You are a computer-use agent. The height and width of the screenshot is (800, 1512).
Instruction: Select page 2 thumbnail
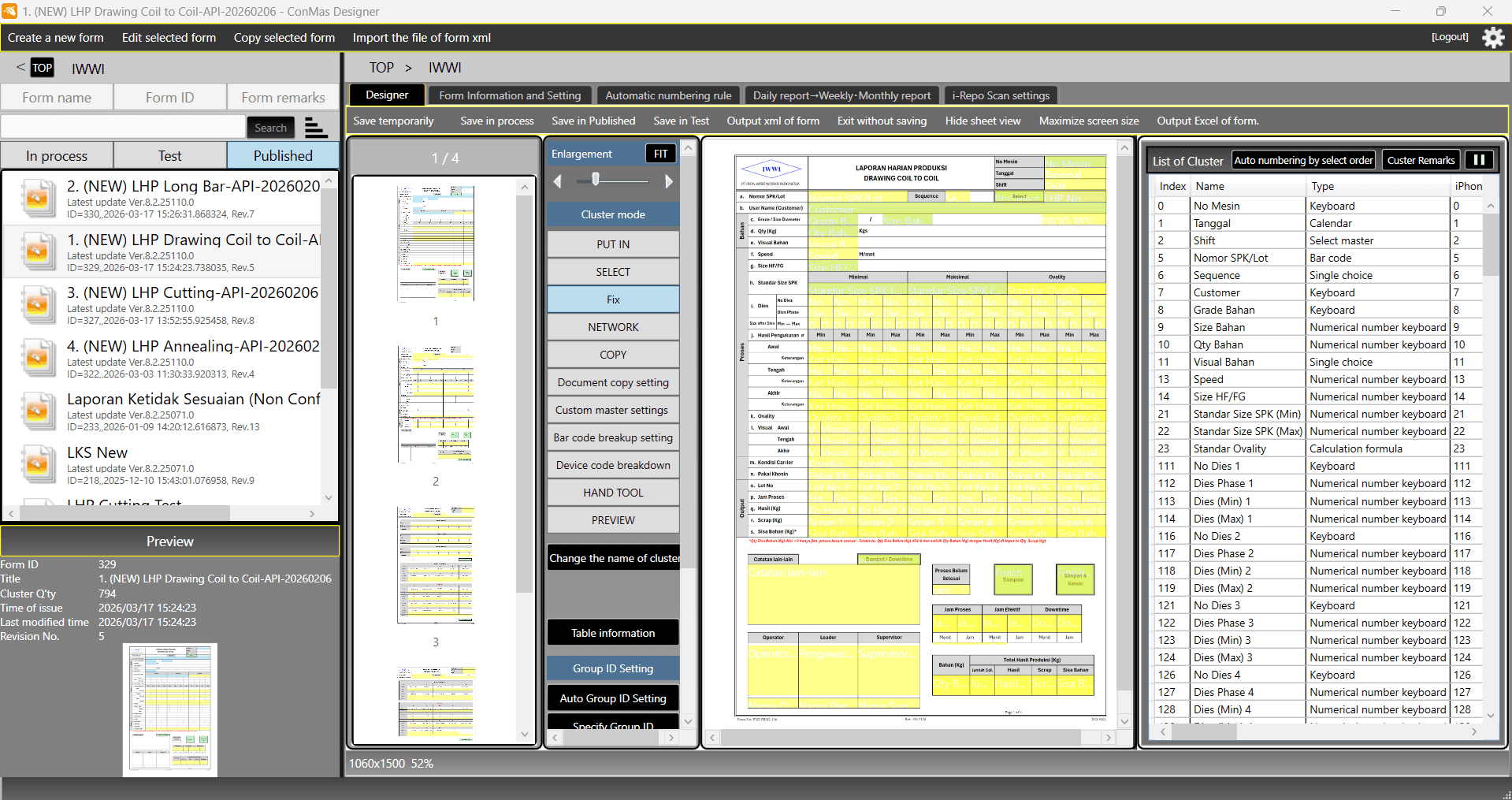click(436, 404)
